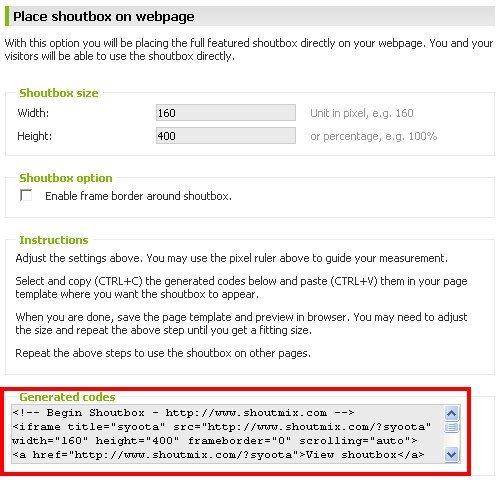Screen dimensions: 500x490
Task: Click the 'Unit in pixel, e.g. 160' hint
Action: 362,113
